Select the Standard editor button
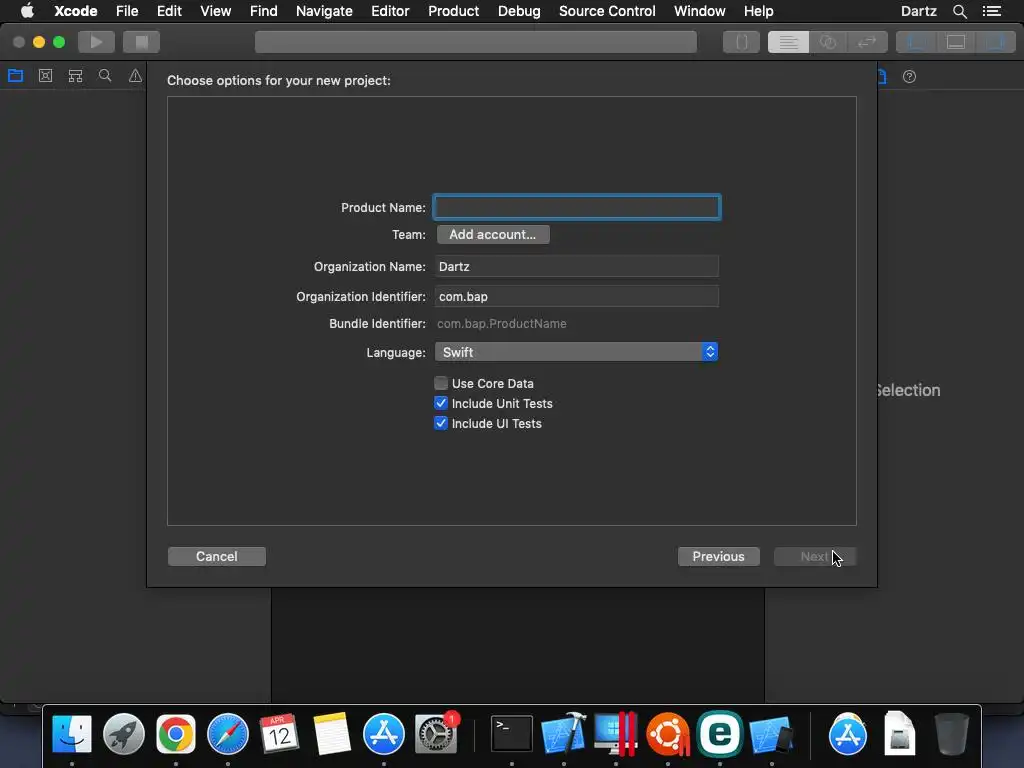This screenshot has width=1024, height=768. coord(788,42)
